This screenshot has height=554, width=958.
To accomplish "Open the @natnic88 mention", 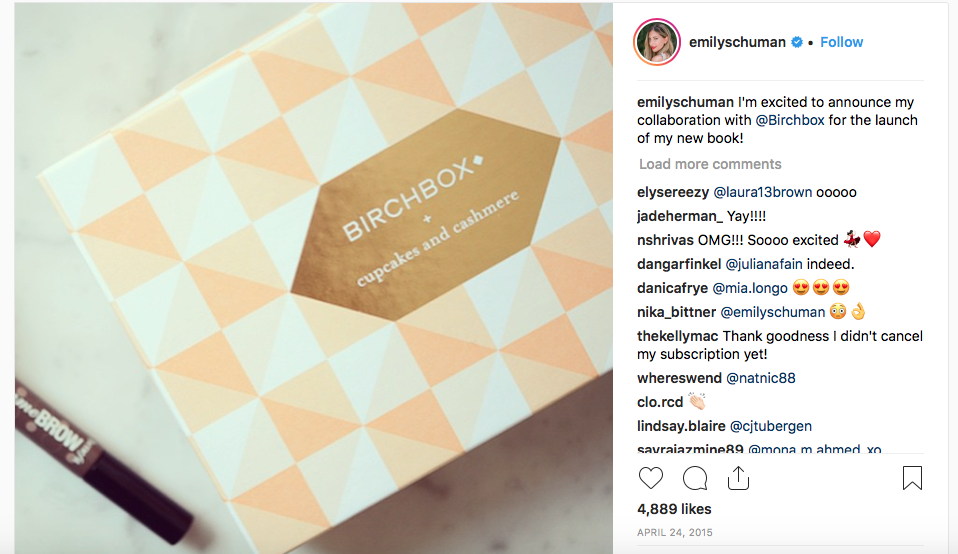I will (761, 378).
